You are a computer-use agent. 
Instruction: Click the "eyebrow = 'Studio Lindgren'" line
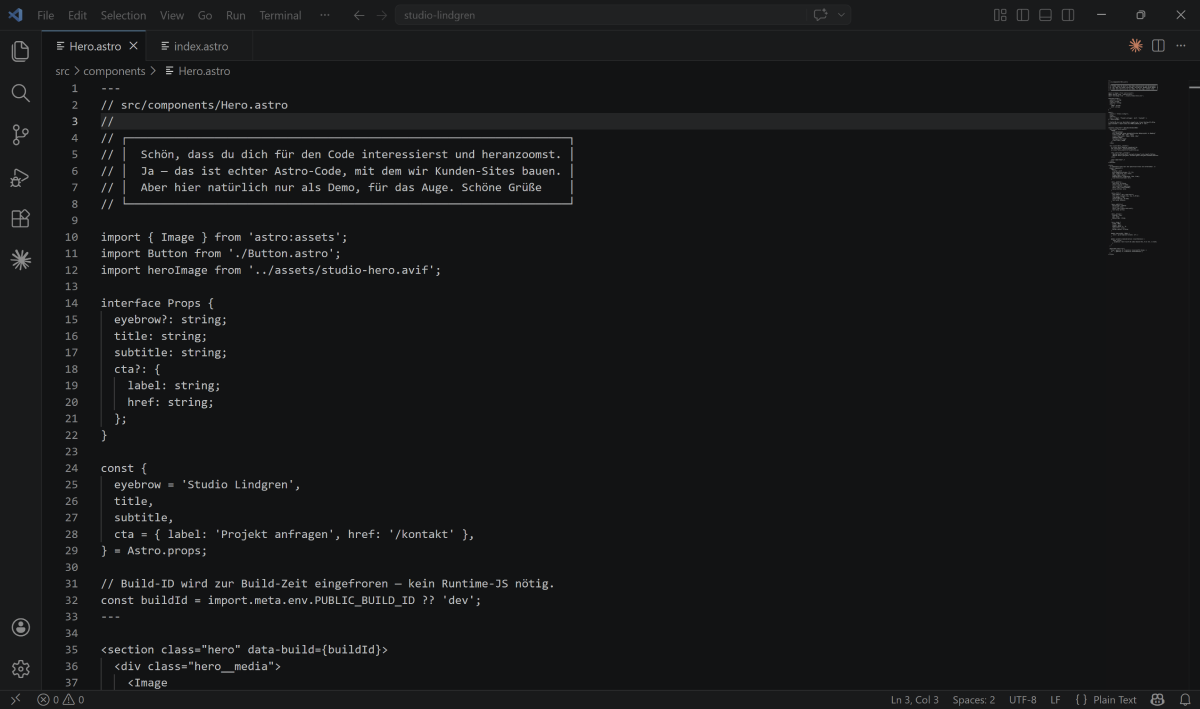point(207,484)
